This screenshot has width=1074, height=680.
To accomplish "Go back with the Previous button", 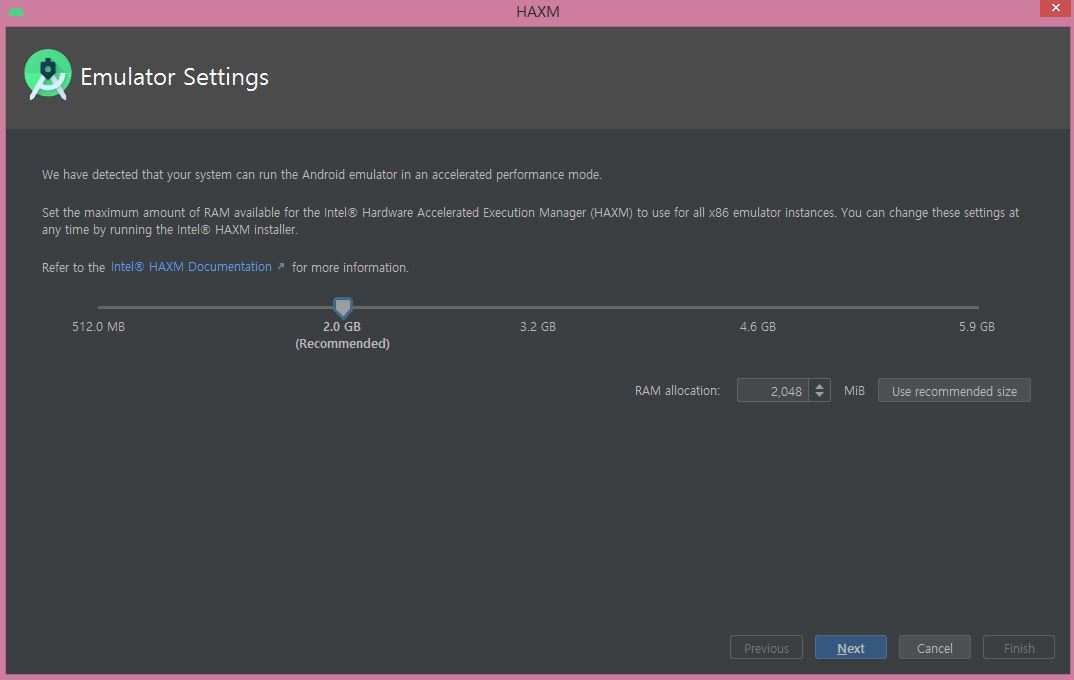I will coord(766,648).
